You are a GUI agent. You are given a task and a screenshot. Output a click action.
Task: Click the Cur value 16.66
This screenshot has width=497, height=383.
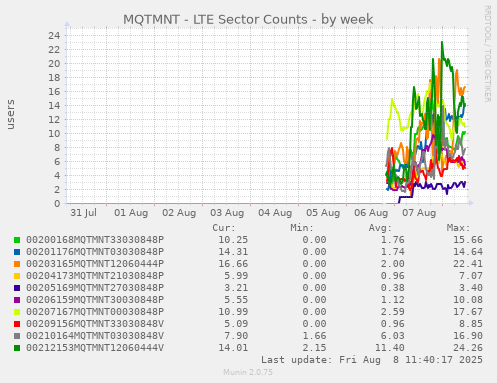click(233, 264)
